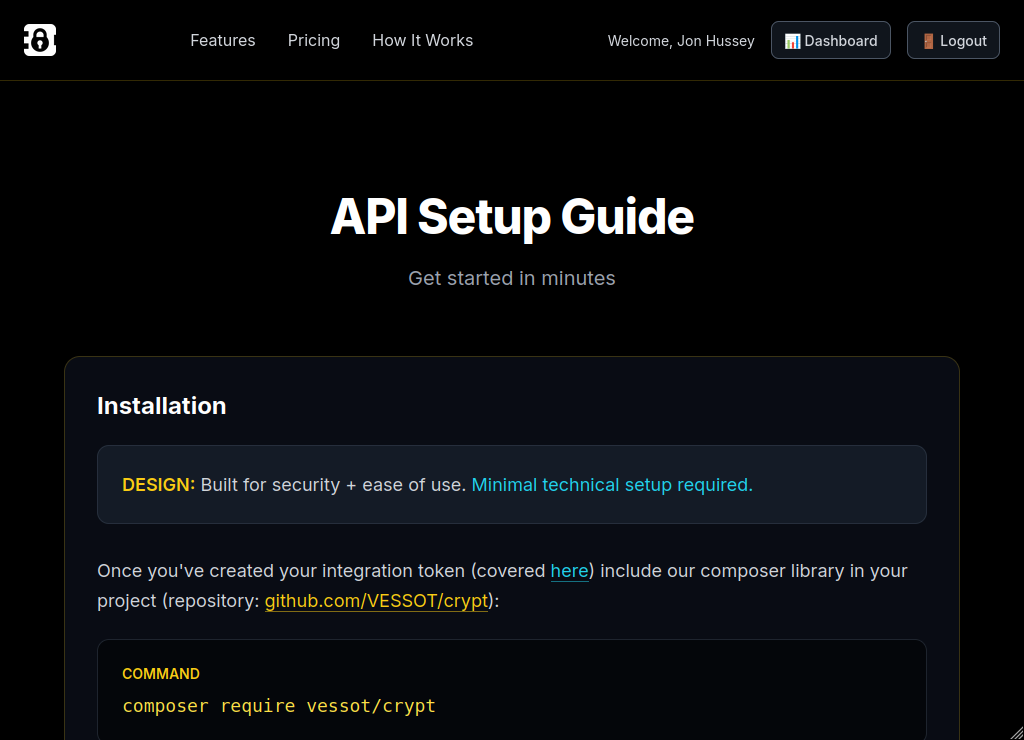The height and width of the screenshot is (740, 1024).
Task: Open the Dashboard button
Action: point(831,40)
